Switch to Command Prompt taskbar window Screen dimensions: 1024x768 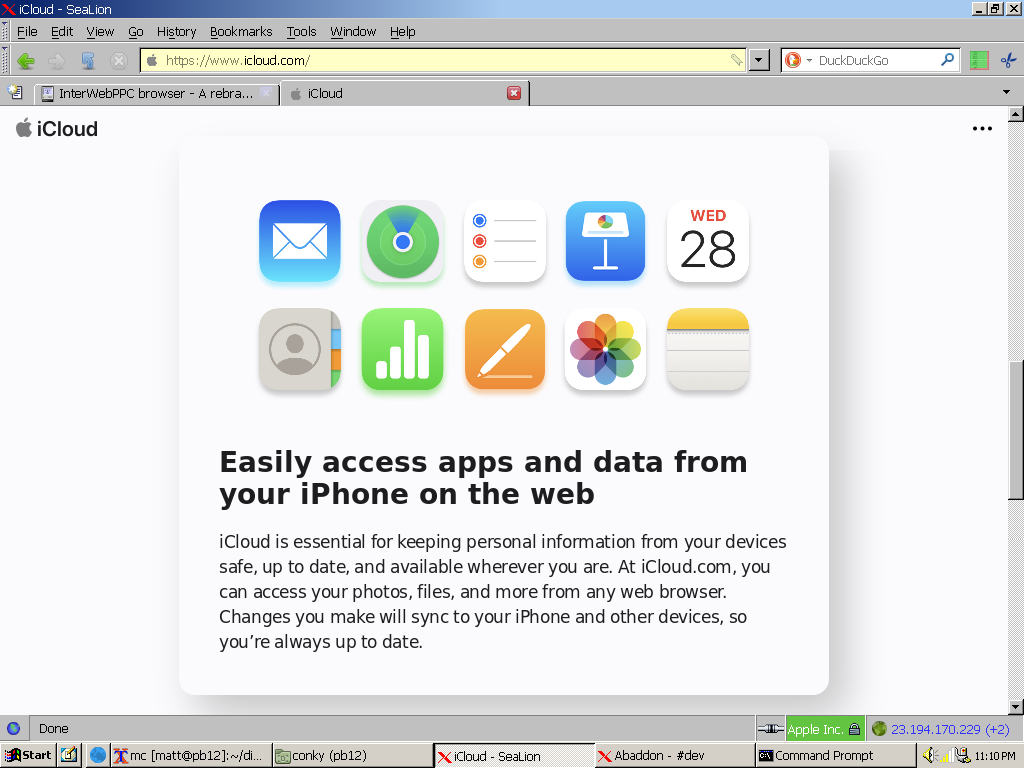coord(835,756)
